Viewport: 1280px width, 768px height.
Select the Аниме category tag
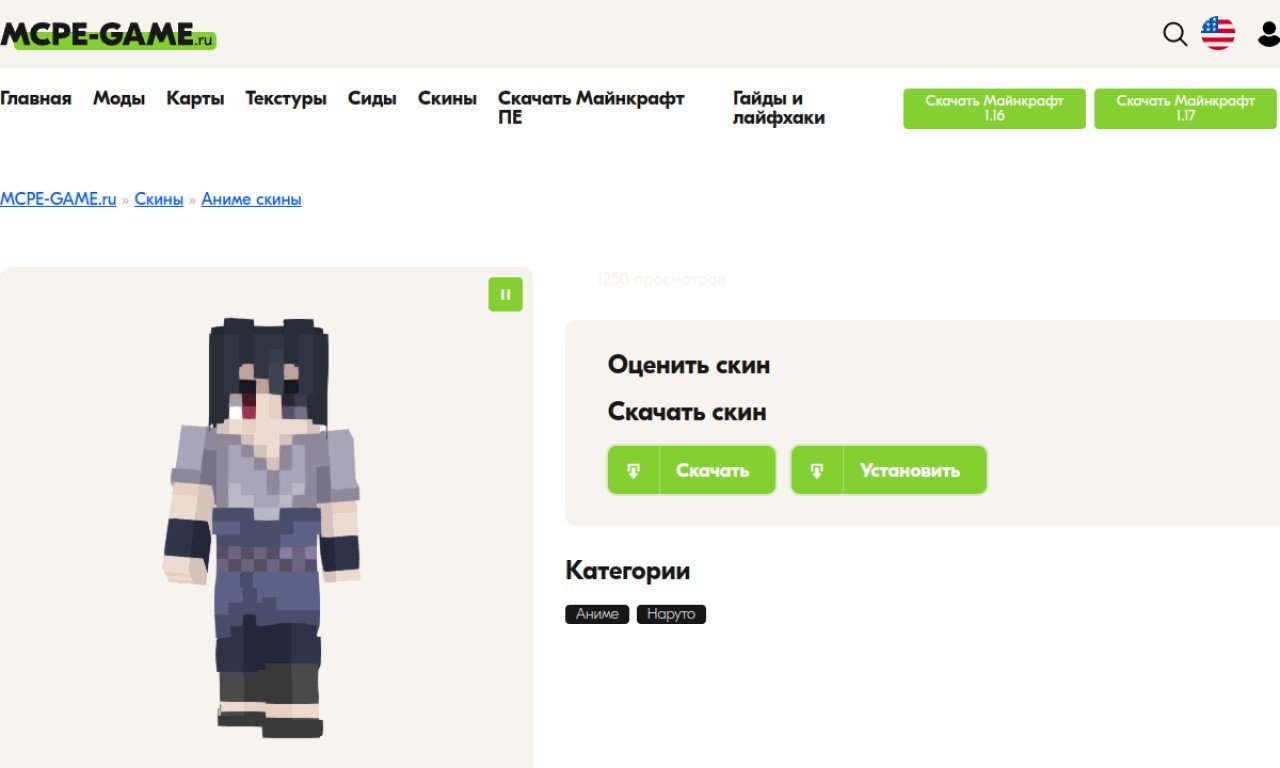[597, 614]
